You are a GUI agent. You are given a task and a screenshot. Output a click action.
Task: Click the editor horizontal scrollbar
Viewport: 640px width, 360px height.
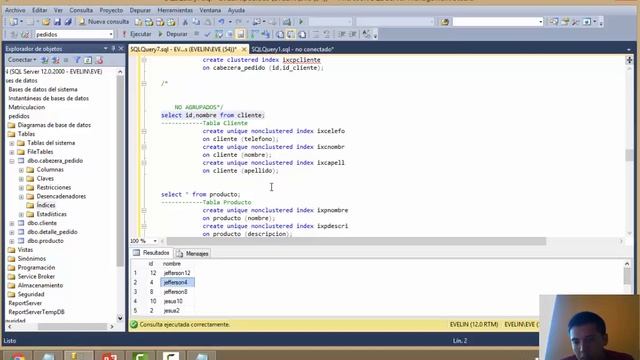click(x=356, y=241)
